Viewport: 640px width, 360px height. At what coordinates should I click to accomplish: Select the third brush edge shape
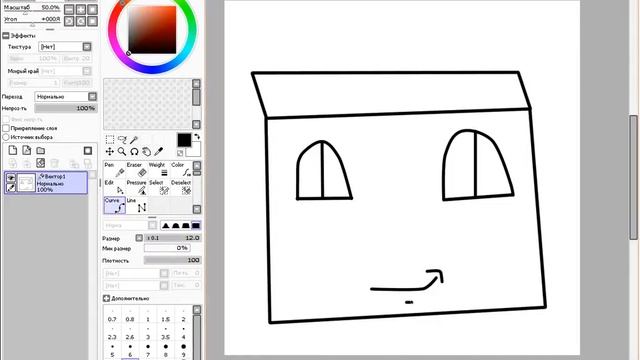point(186,225)
